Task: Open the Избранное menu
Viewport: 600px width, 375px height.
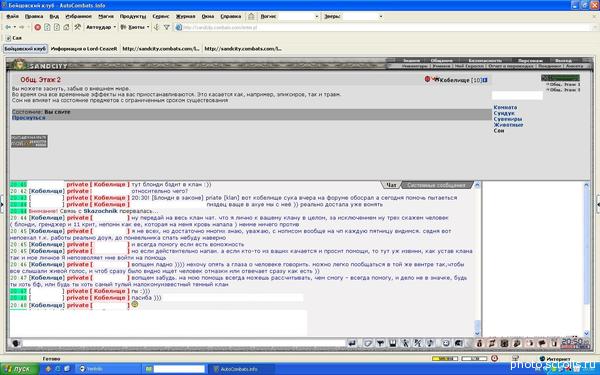Action: point(78,16)
